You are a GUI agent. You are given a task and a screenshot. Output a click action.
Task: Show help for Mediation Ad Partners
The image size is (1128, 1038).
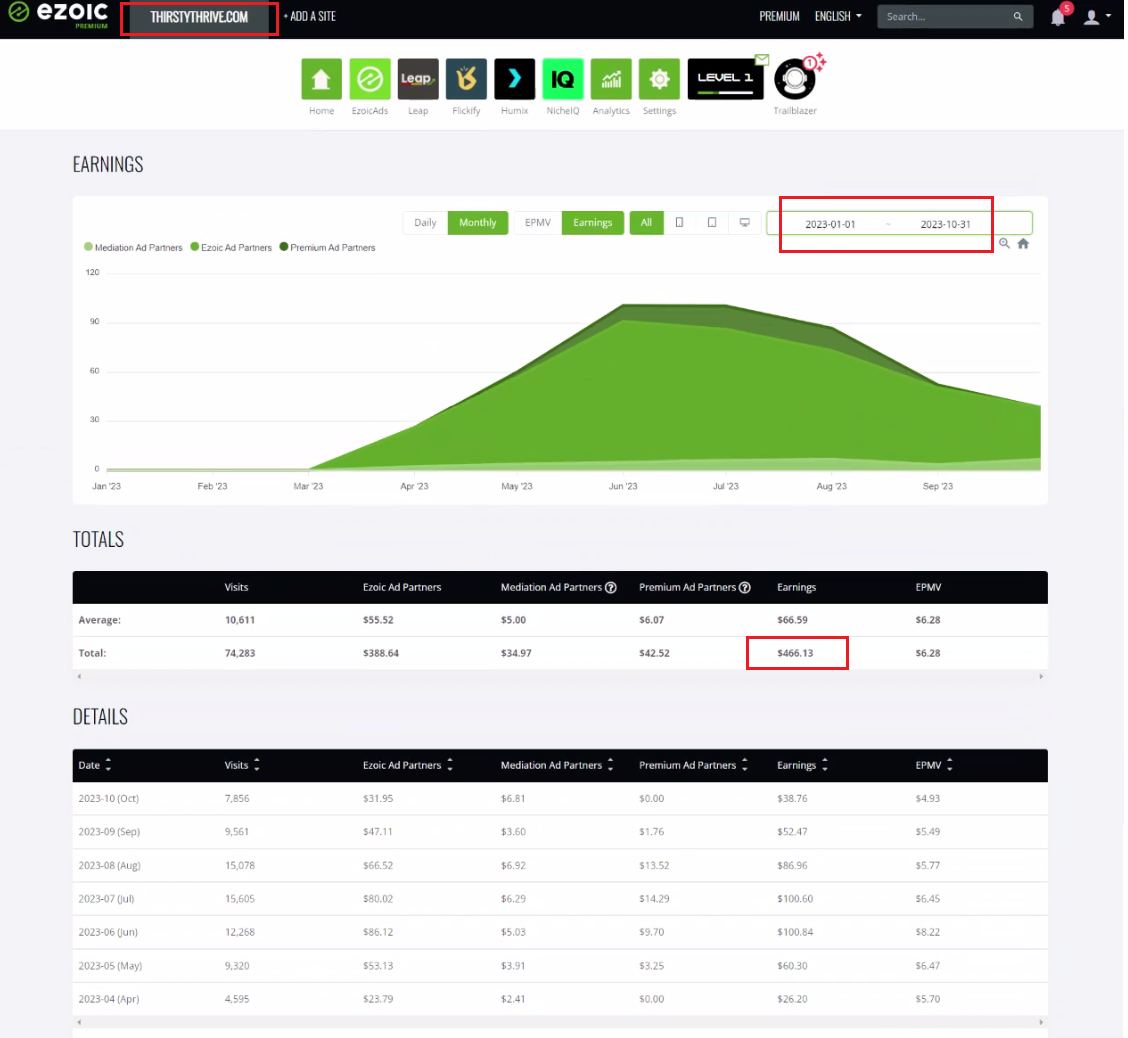click(x=611, y=588)
